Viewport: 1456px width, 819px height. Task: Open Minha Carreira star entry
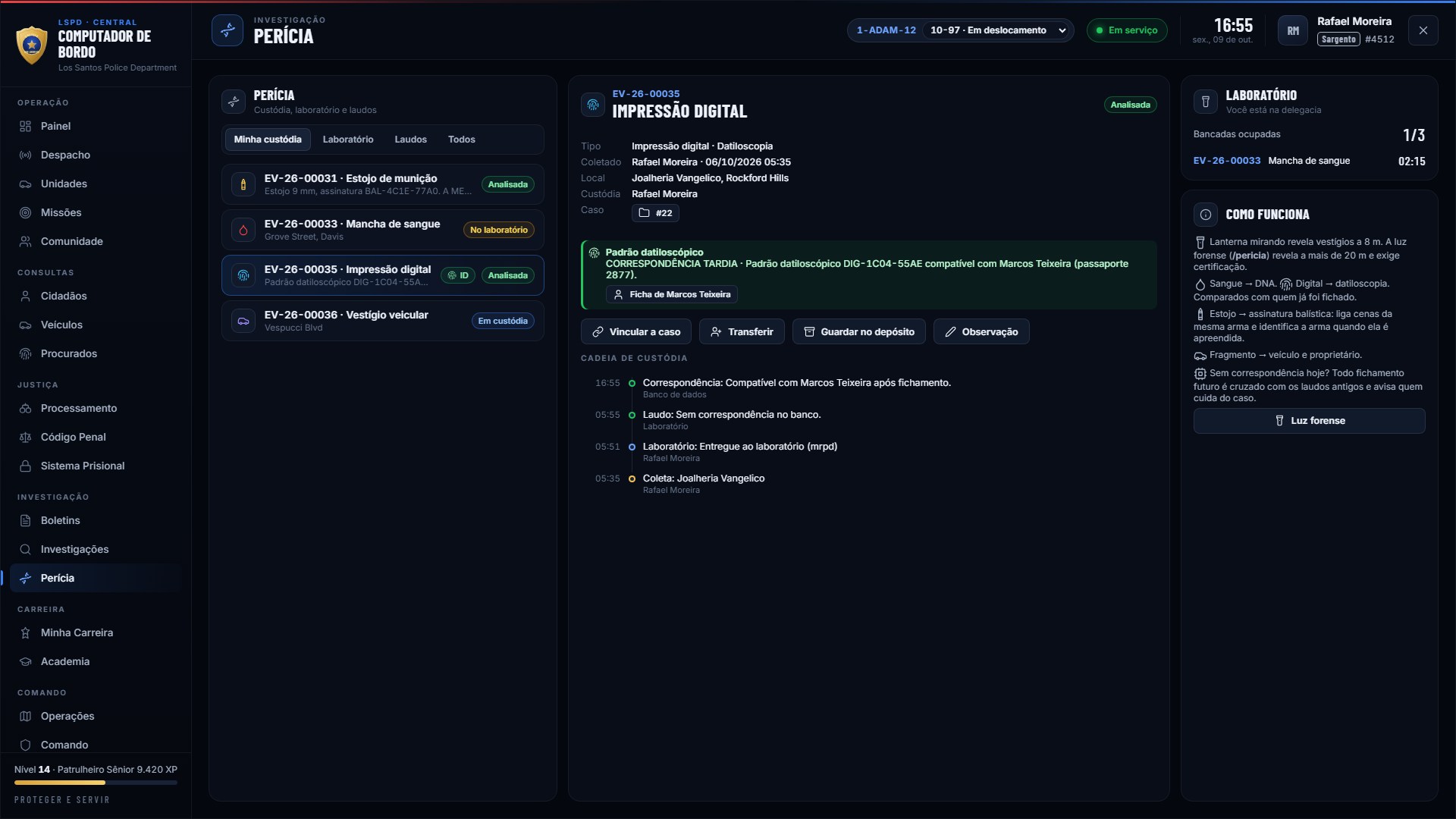tap(96, 632)
